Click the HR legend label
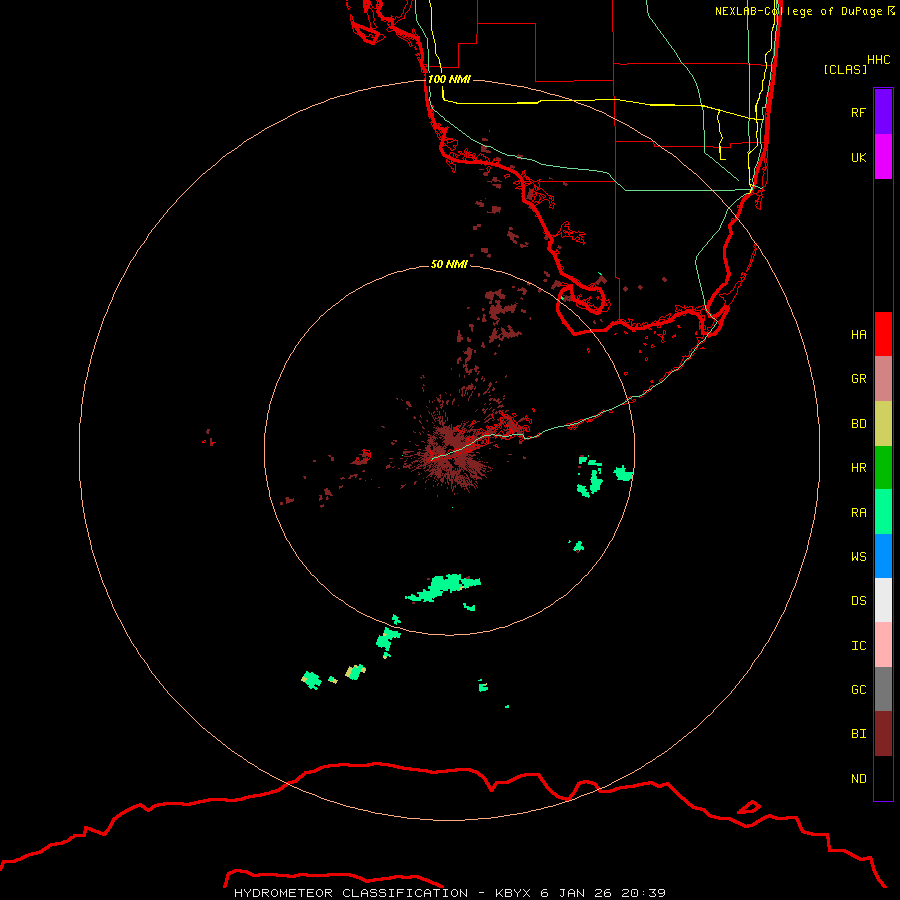The width and height of the screenshot is (900, 900). 859,468
